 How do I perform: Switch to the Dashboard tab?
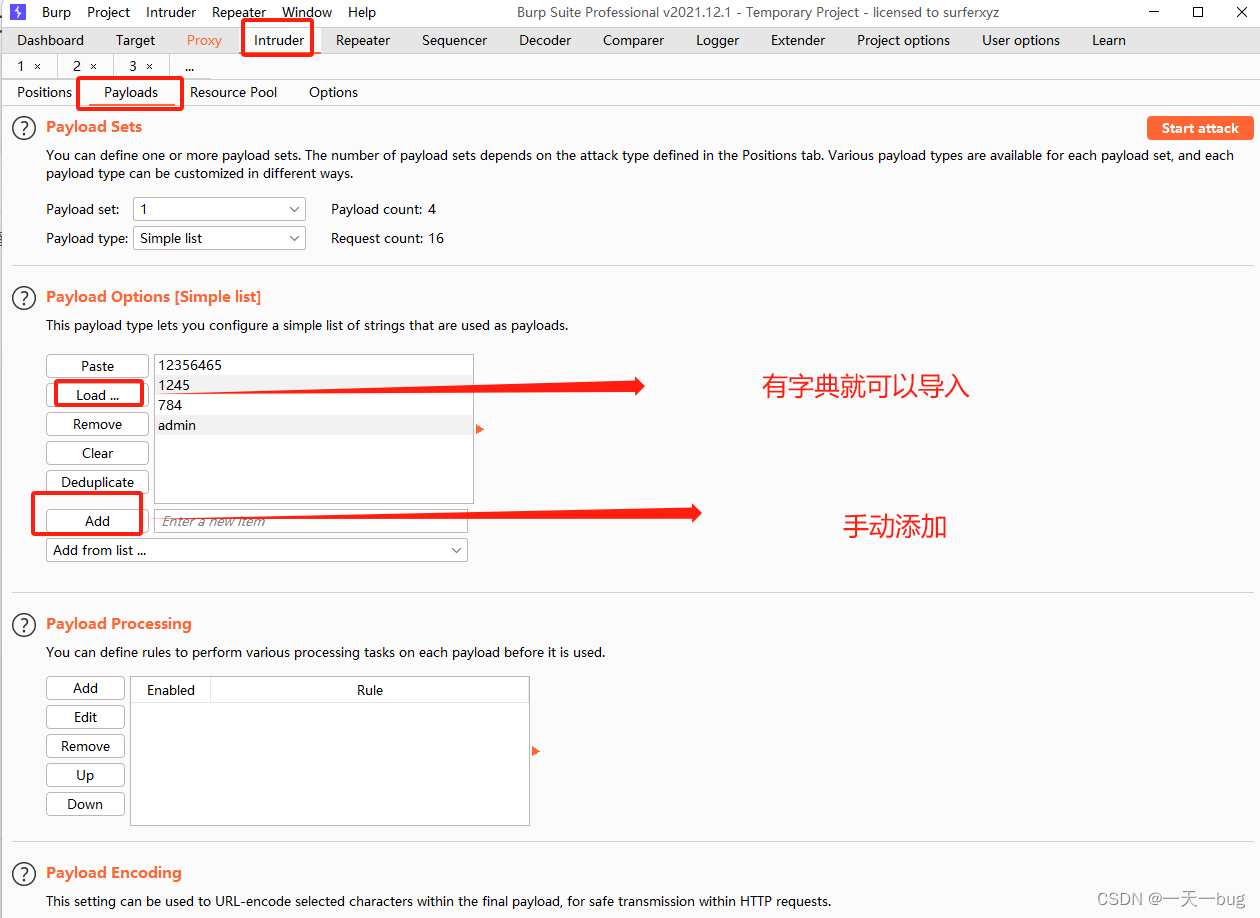(x=51, y=40)
